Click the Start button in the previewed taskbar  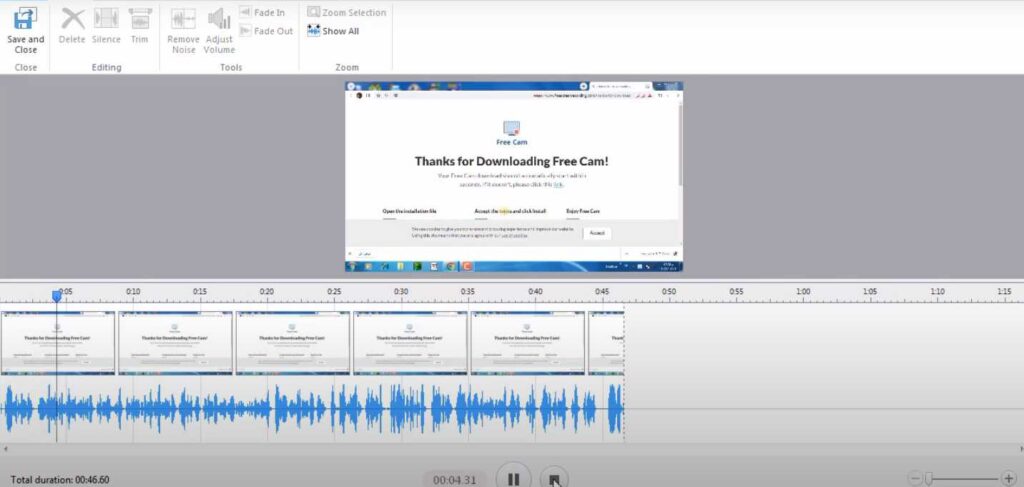[x=353, y=266]
